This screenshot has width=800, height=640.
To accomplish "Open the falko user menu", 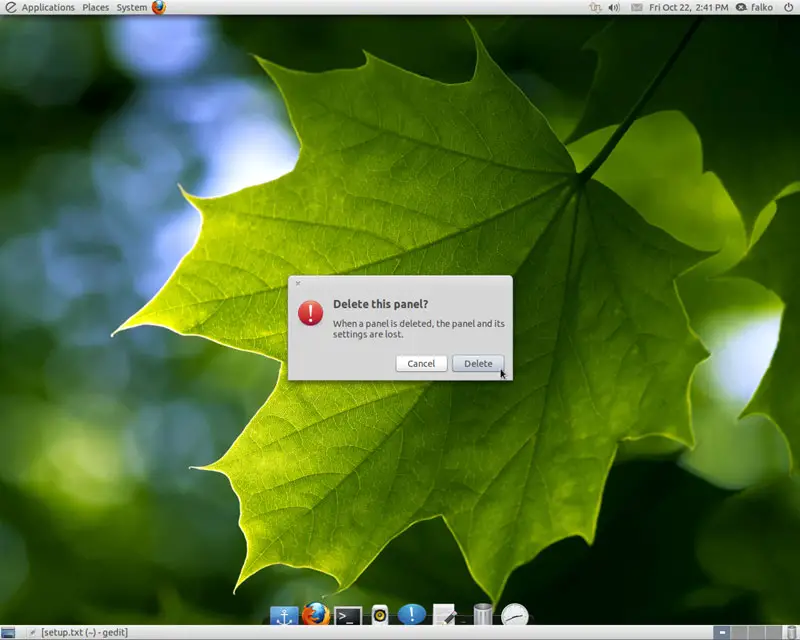I will (x=762, y=7).
